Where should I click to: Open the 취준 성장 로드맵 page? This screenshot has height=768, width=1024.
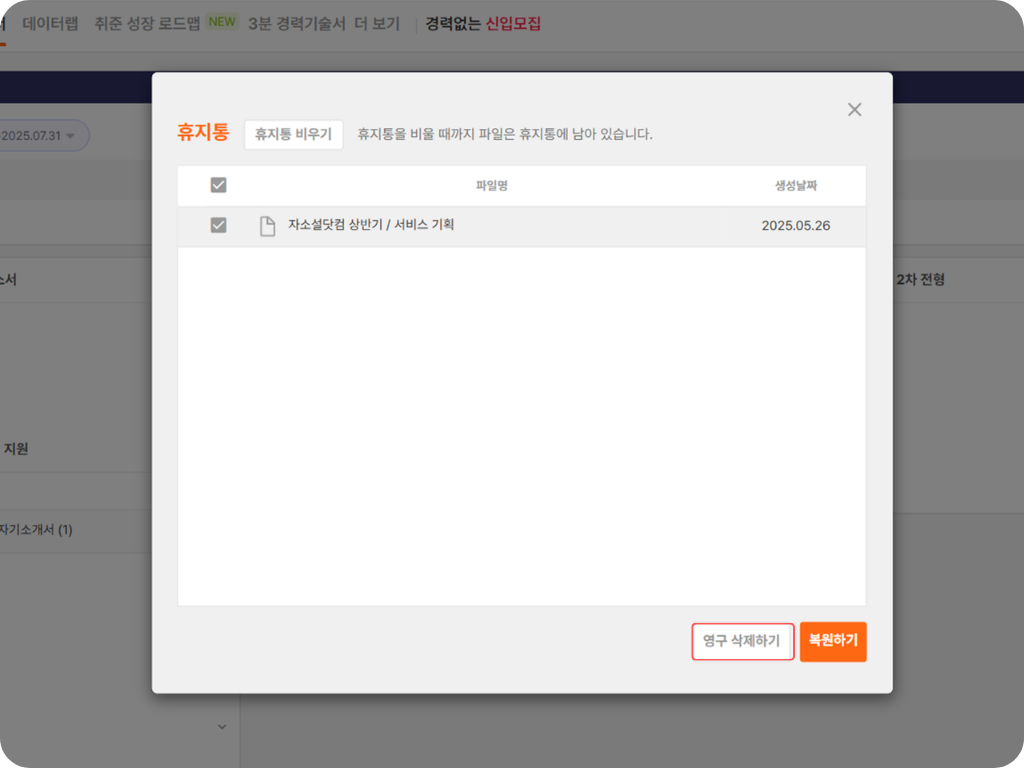point(146,22)
